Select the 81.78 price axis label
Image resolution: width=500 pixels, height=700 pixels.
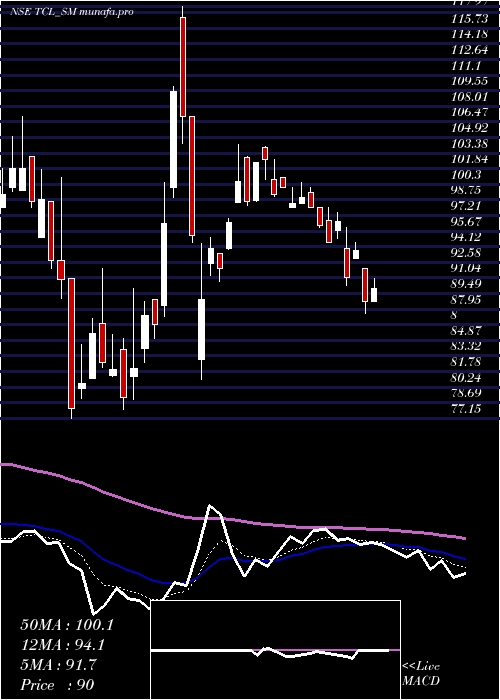tap(467, 362)
